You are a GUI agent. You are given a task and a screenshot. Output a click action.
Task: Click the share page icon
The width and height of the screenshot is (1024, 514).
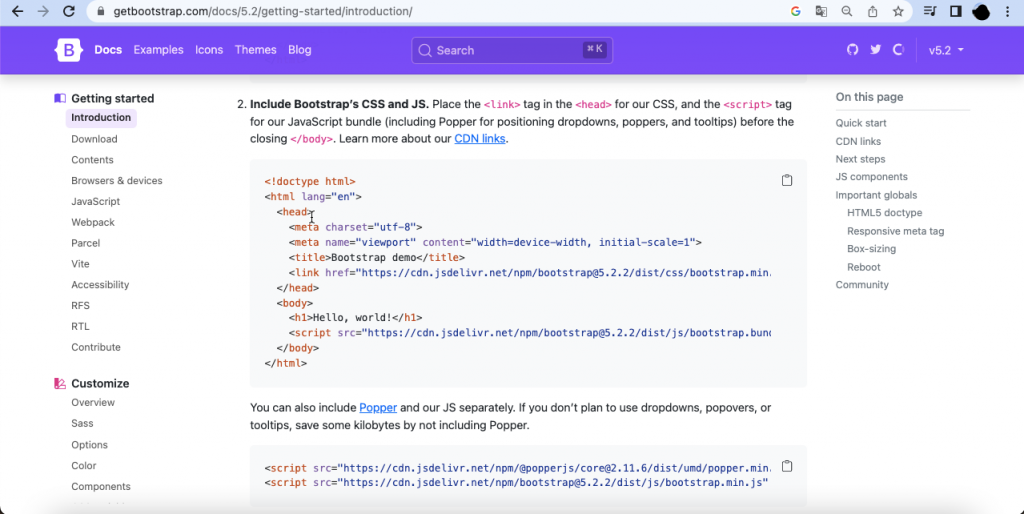pyautogui.click(x=872, y=11)
